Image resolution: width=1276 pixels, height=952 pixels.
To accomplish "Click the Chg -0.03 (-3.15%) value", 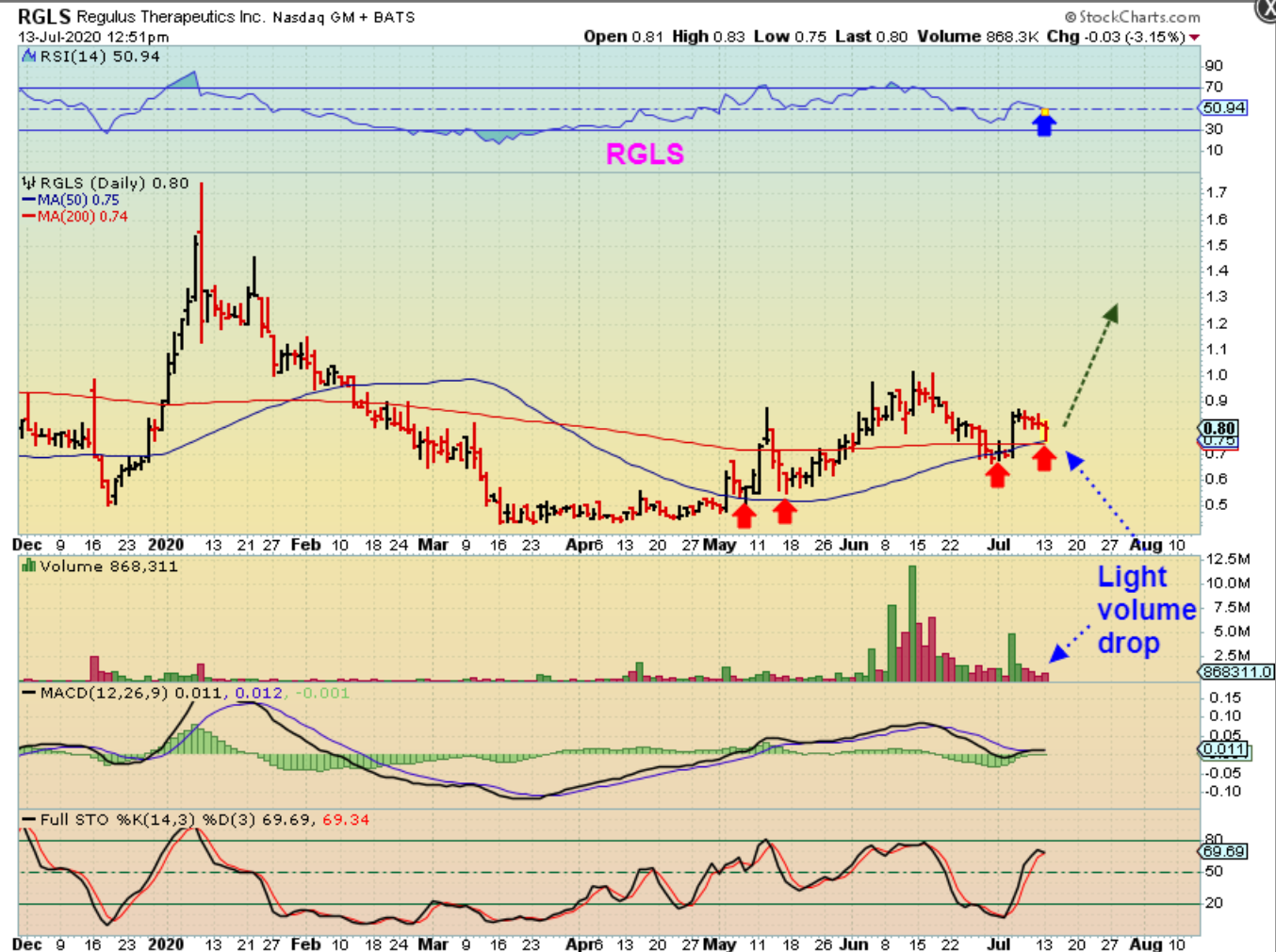I will point(1116,37).
